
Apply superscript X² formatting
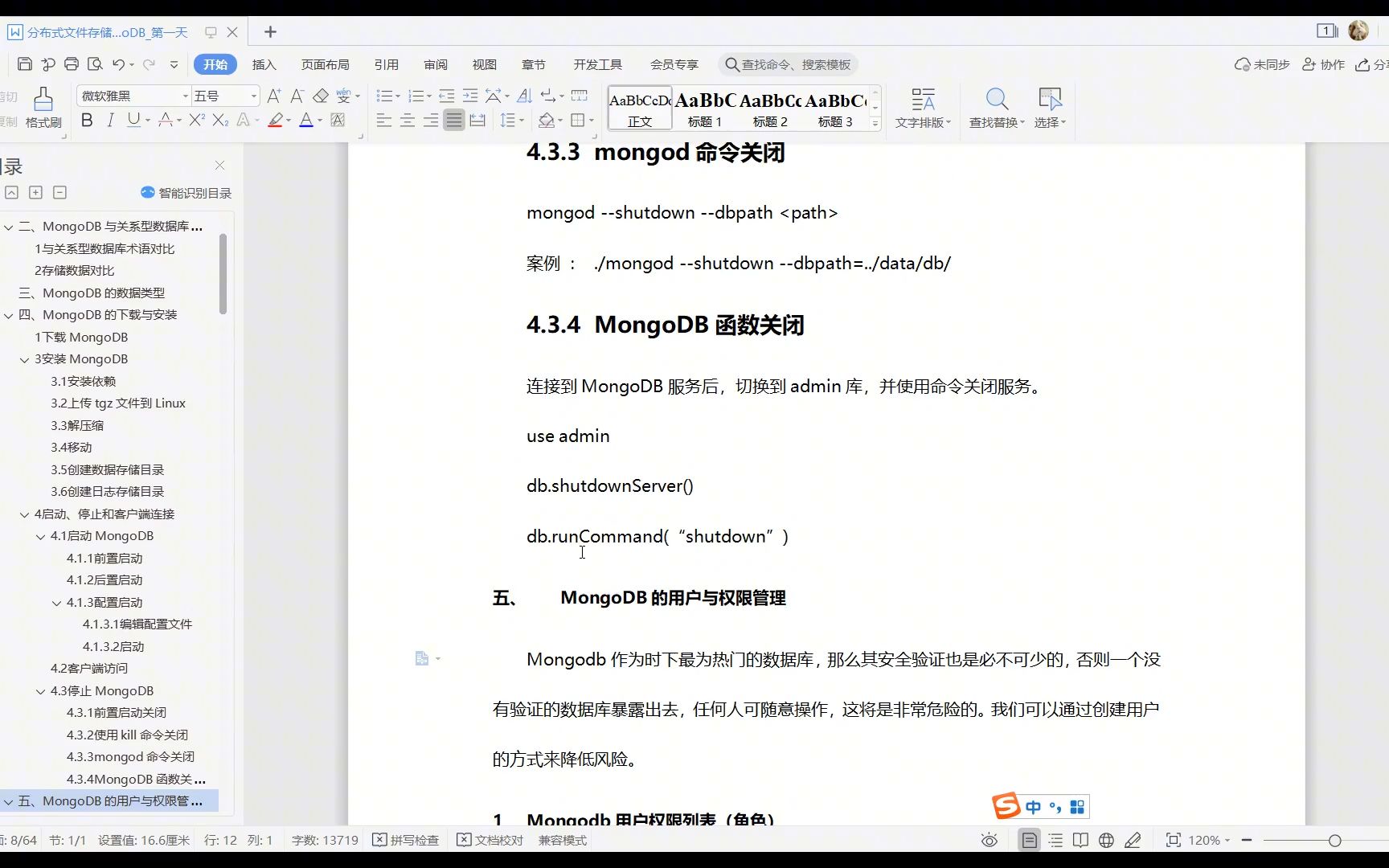(x=197, y=121)
